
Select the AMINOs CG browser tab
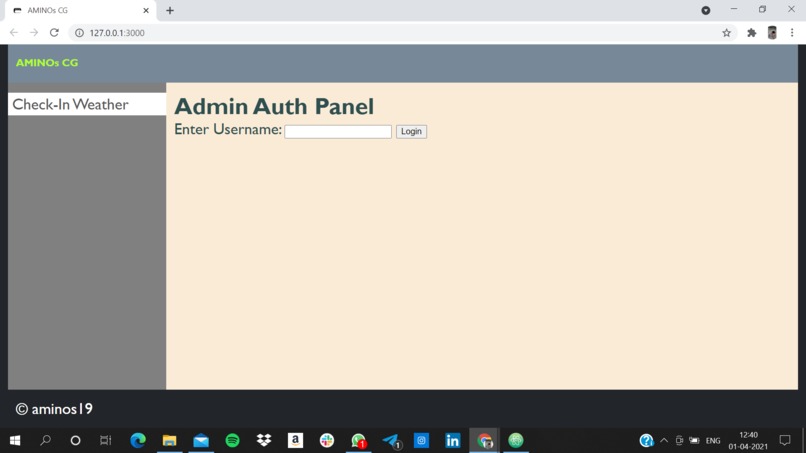pos(80,11)
